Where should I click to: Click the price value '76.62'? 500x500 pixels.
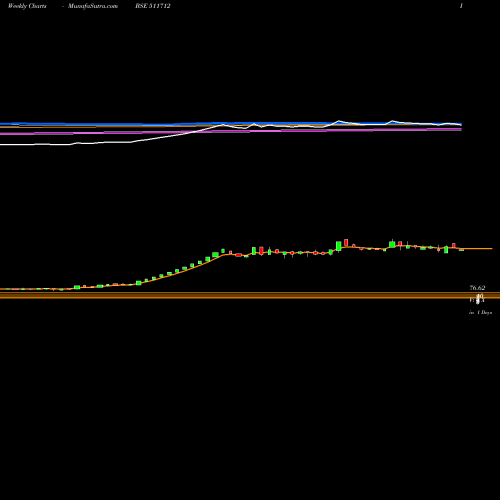click(477, 288)
